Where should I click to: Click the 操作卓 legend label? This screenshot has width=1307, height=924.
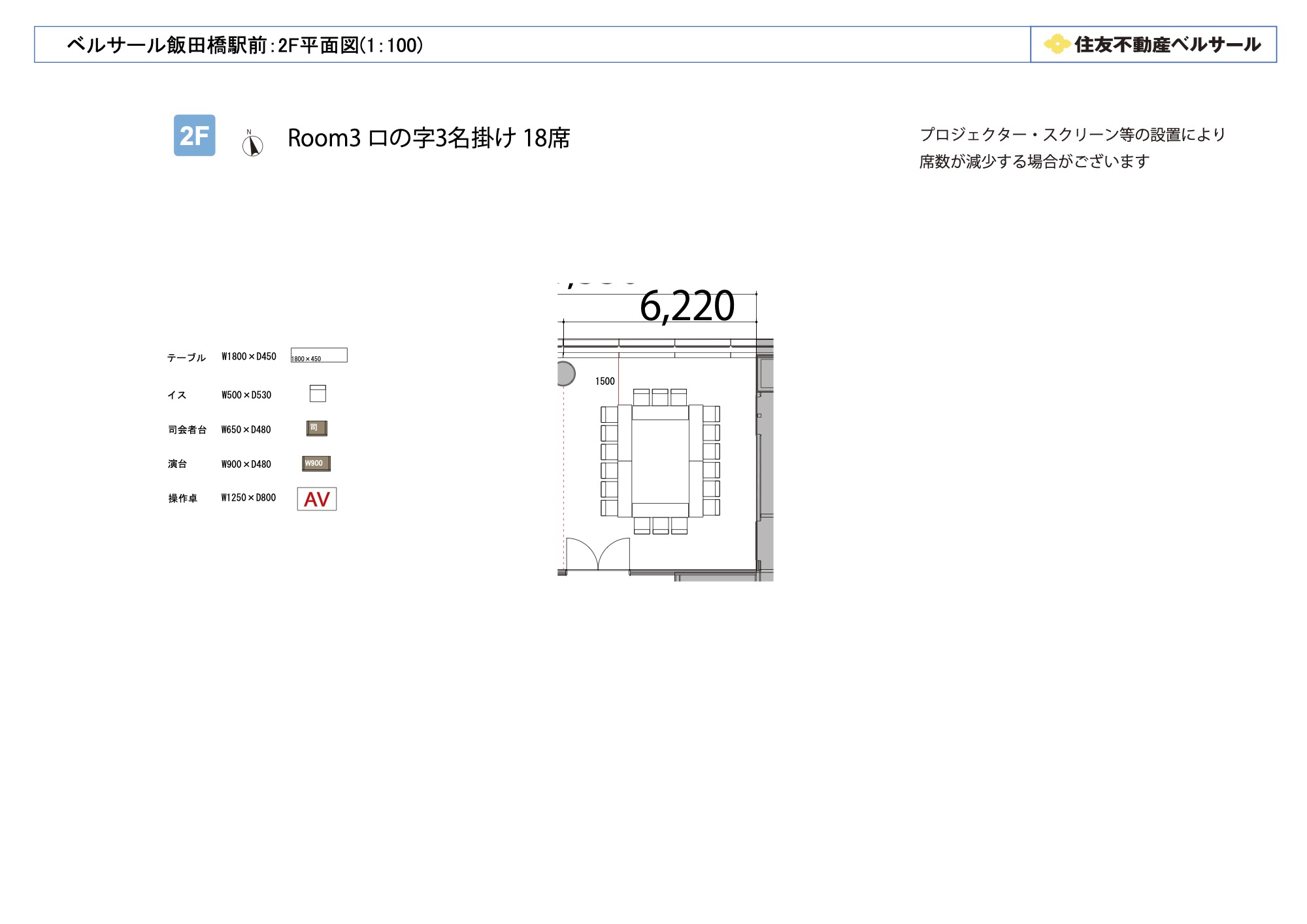(183, 498)
